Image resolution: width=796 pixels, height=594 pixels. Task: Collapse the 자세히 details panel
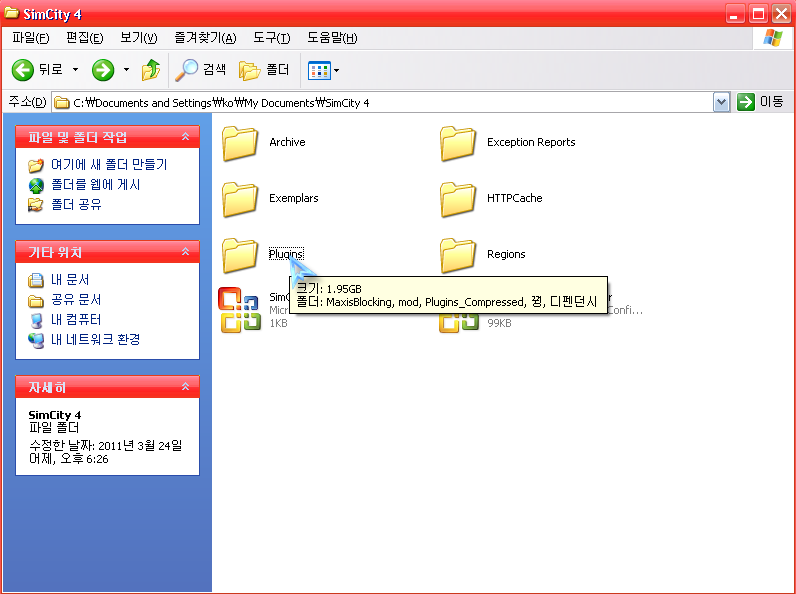point(185,387)
